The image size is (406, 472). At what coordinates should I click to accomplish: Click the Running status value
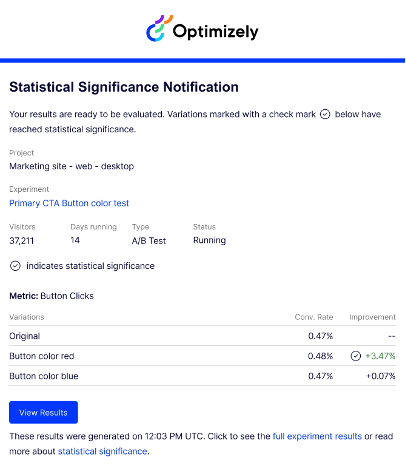tap(210, 240)
